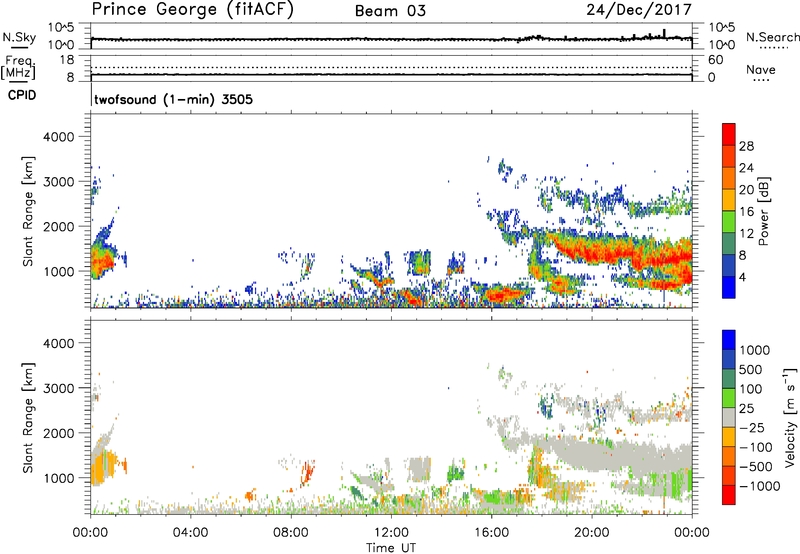Viewport: 800px width, 554px height.
Task: Pick the light green 12–16 dB Power segment
Action: pyautogui.click(x=729, y=222)
